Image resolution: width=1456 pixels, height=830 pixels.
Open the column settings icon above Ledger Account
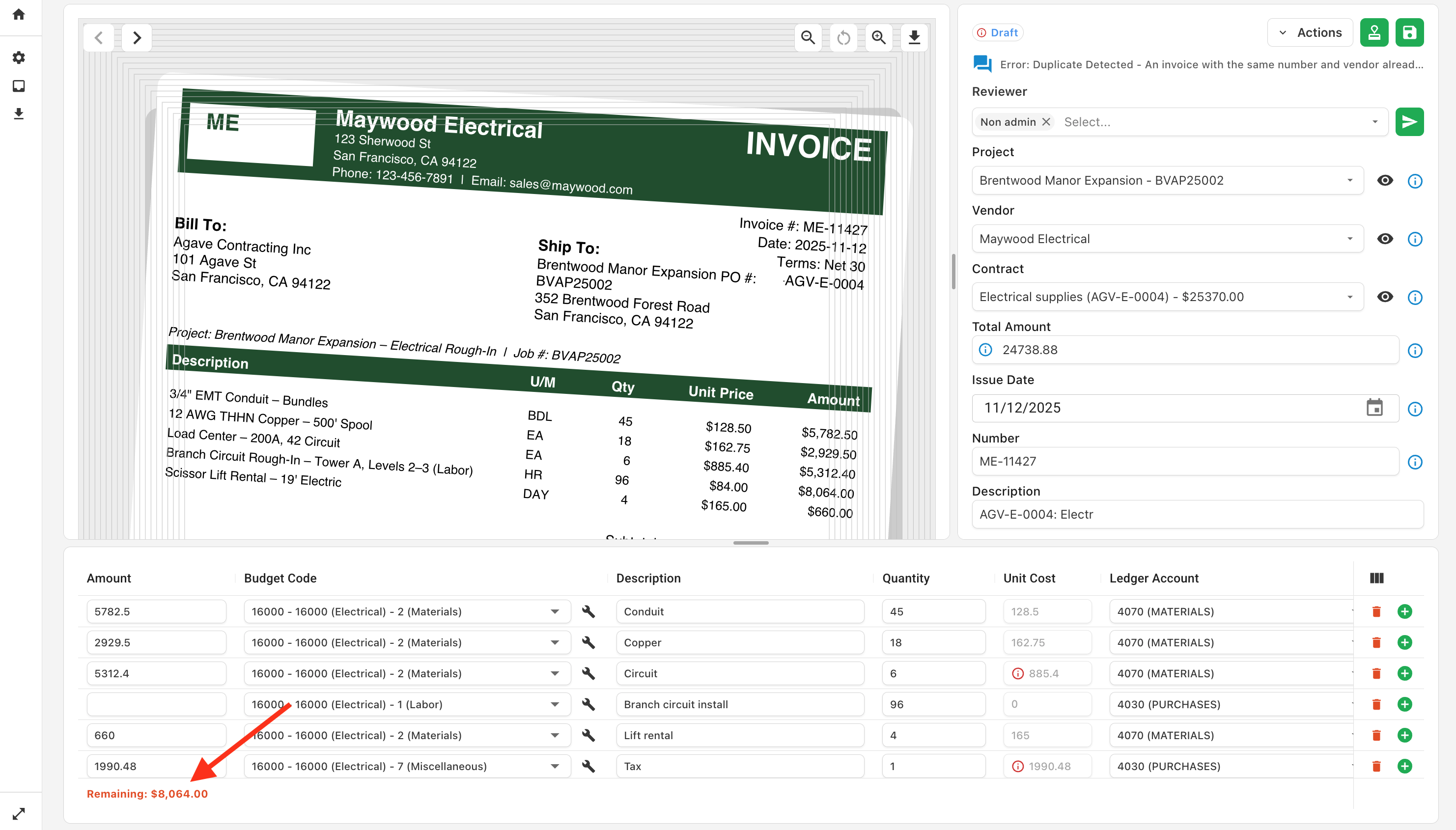[1376, 578]
